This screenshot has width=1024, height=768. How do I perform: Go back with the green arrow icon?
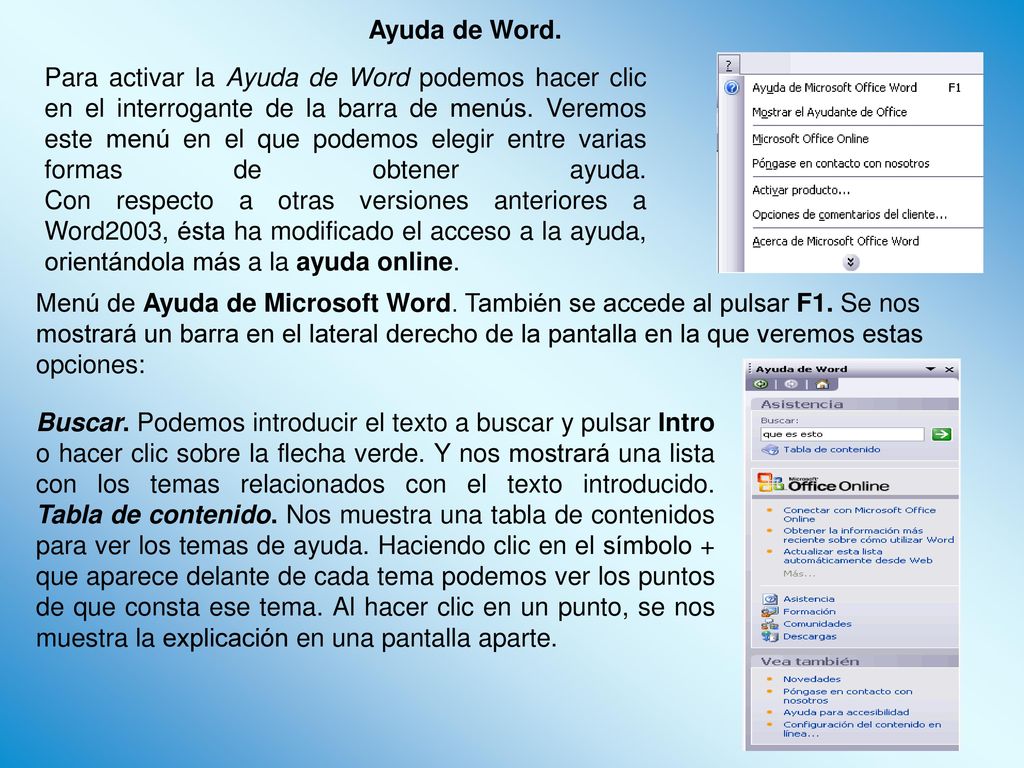click(761, 385)
